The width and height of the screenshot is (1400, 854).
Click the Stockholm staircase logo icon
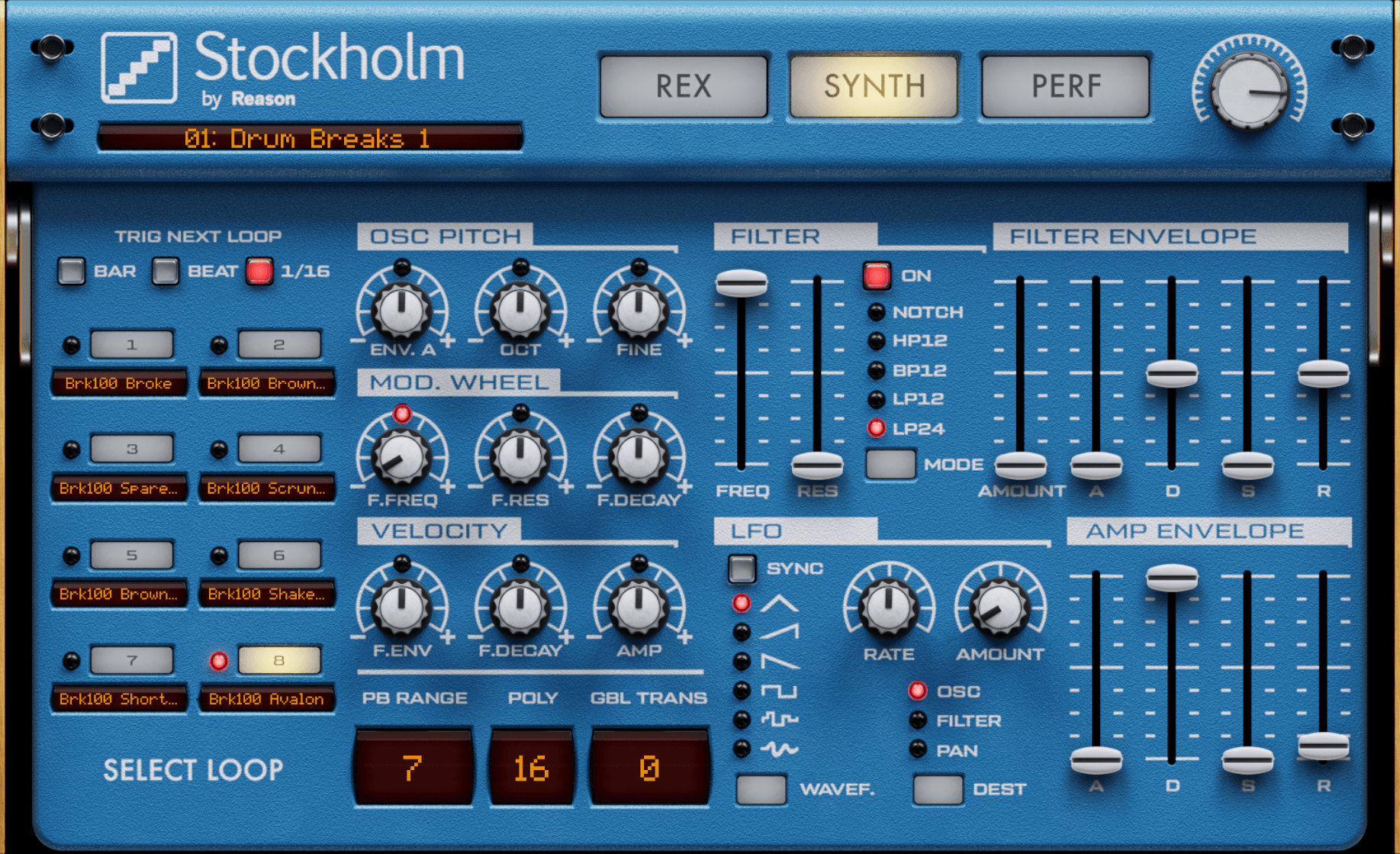point(139,68)
